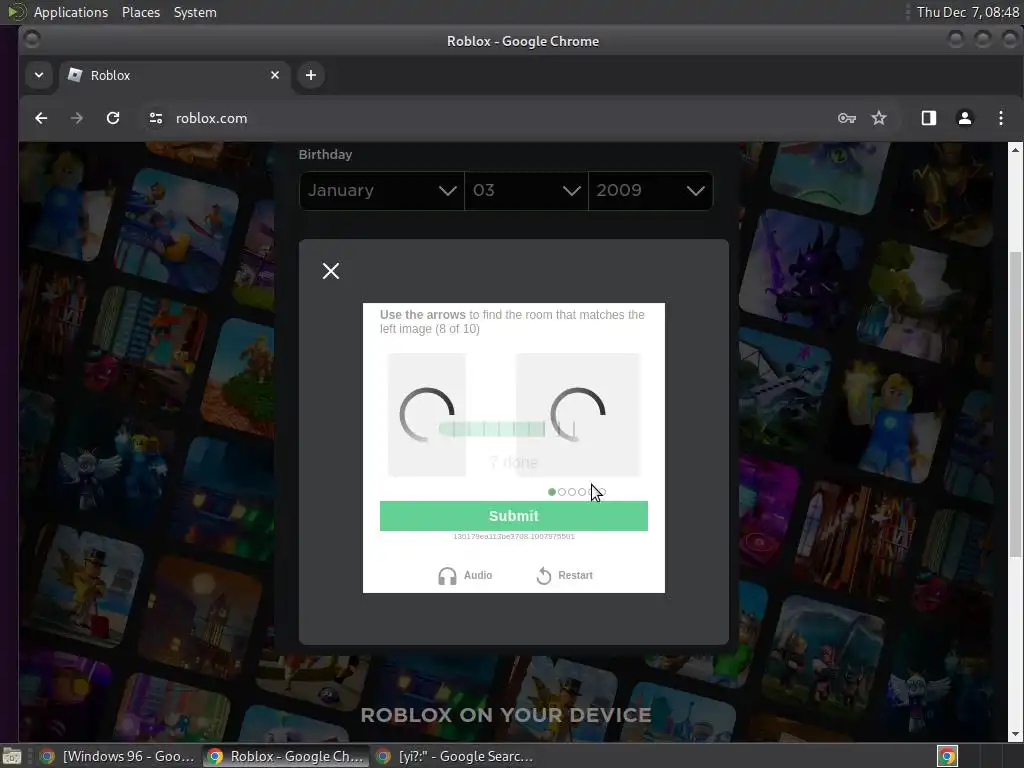Open the System menu
Viewport: 1024px width, 768px height.
tap(195, 12)
